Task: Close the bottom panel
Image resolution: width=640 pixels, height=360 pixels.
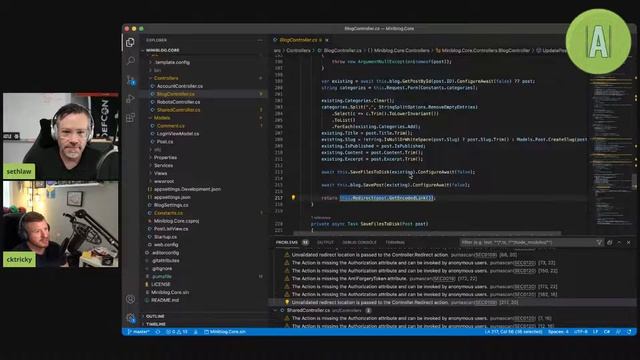Action: tap(629, 242)
